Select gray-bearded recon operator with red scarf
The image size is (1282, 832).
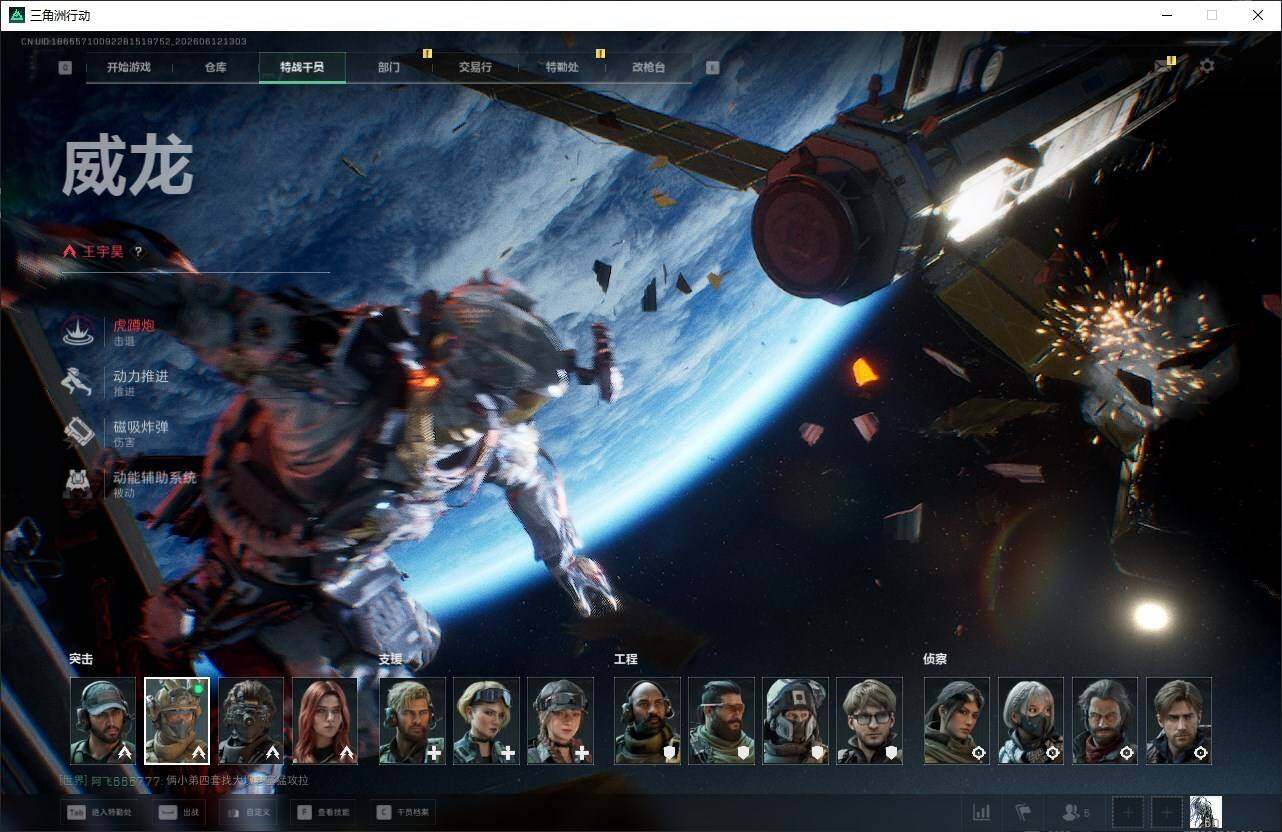pyautogui.click(x=1105, y=721)
